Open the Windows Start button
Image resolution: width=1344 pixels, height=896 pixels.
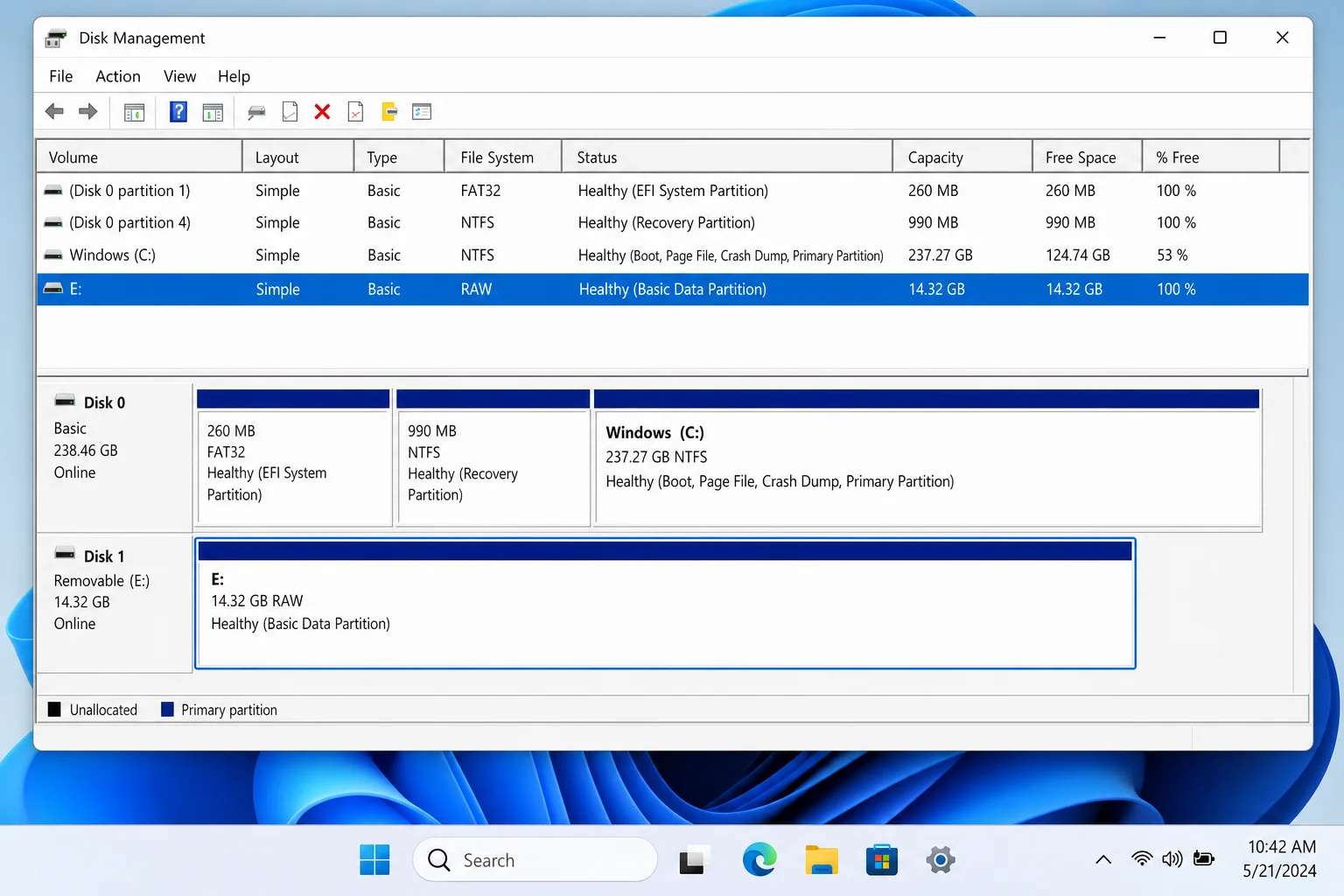[374, 860]
